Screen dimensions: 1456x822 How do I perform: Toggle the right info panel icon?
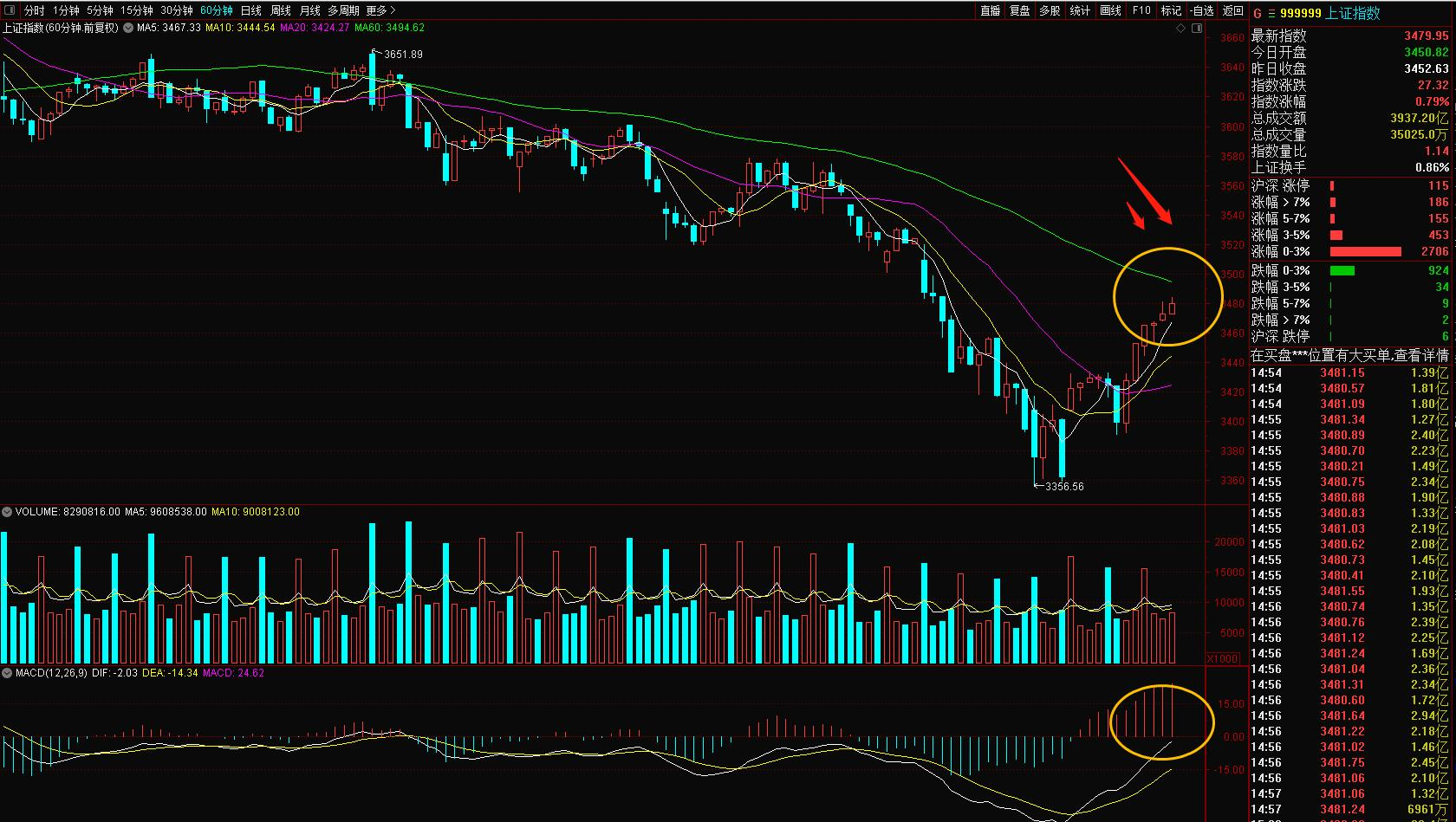[x=1197, y=29]
